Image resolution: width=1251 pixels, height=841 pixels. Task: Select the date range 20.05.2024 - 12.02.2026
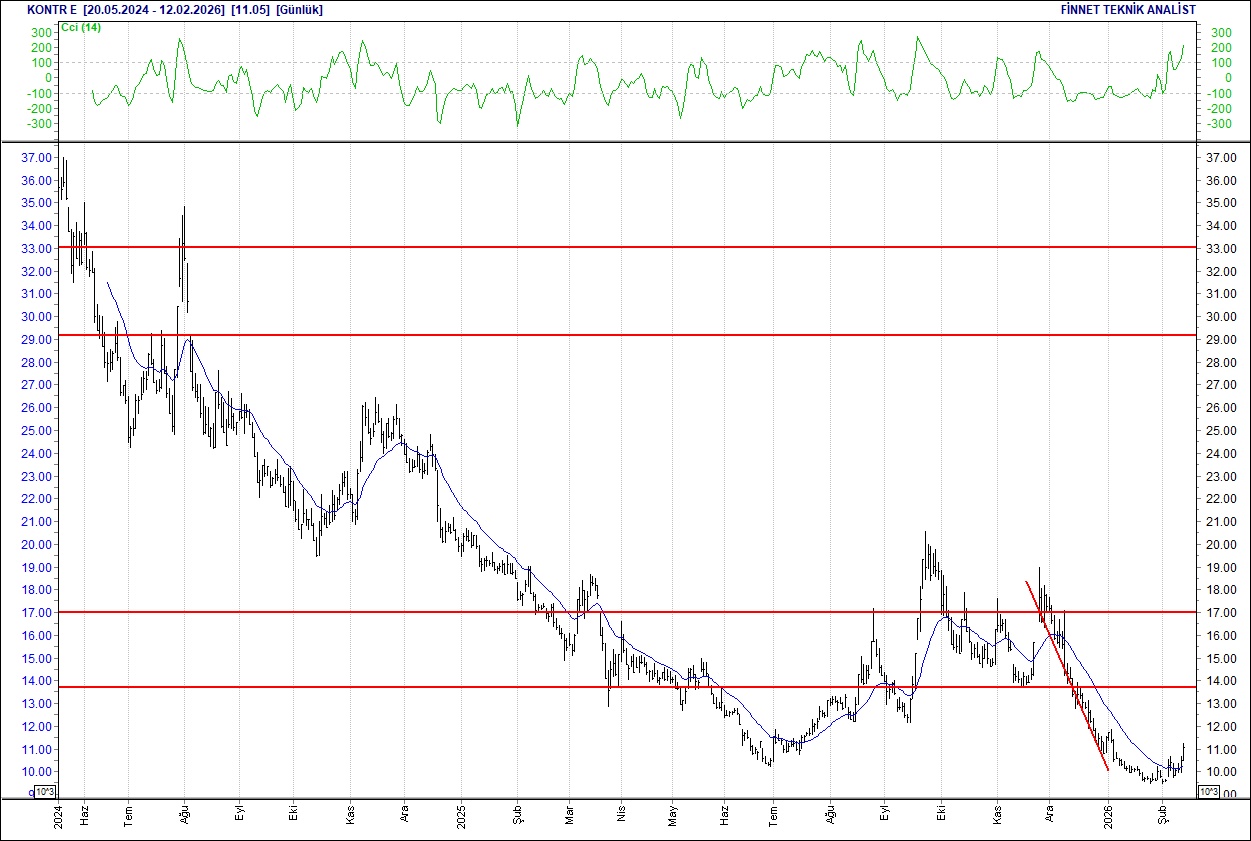pyautogui.click(x=152, y=10)
